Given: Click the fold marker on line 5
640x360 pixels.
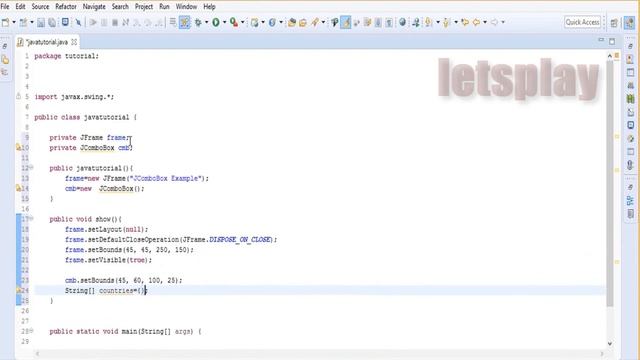Looking at the screenshot, I should pos(18,96).
